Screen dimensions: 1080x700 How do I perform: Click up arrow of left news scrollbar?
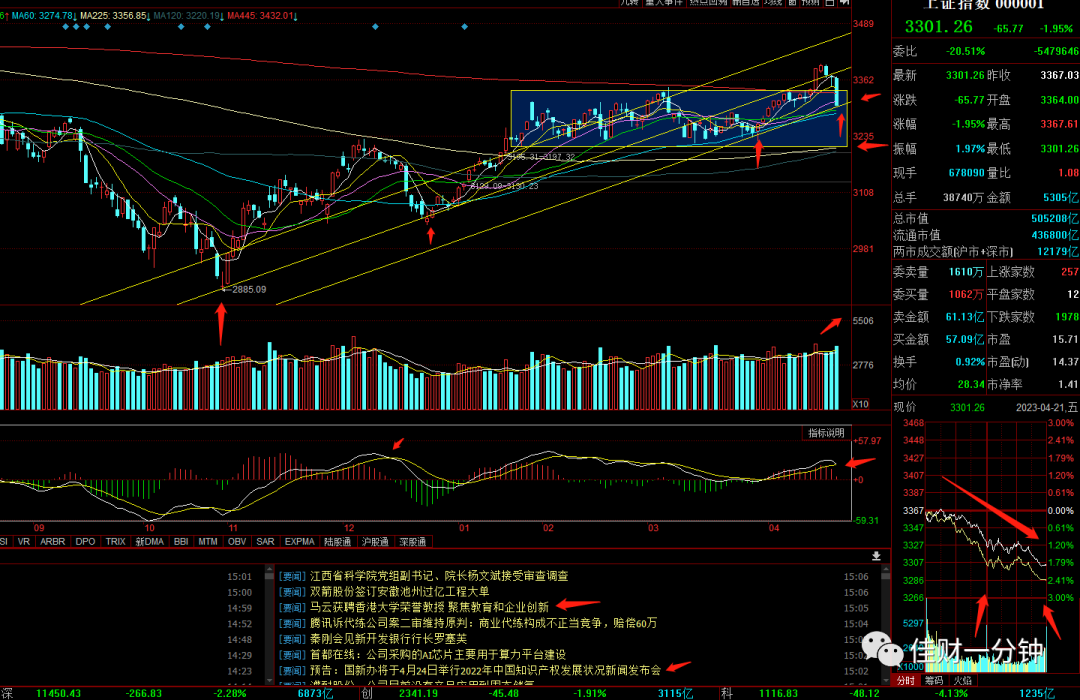(x=269, y=570)
